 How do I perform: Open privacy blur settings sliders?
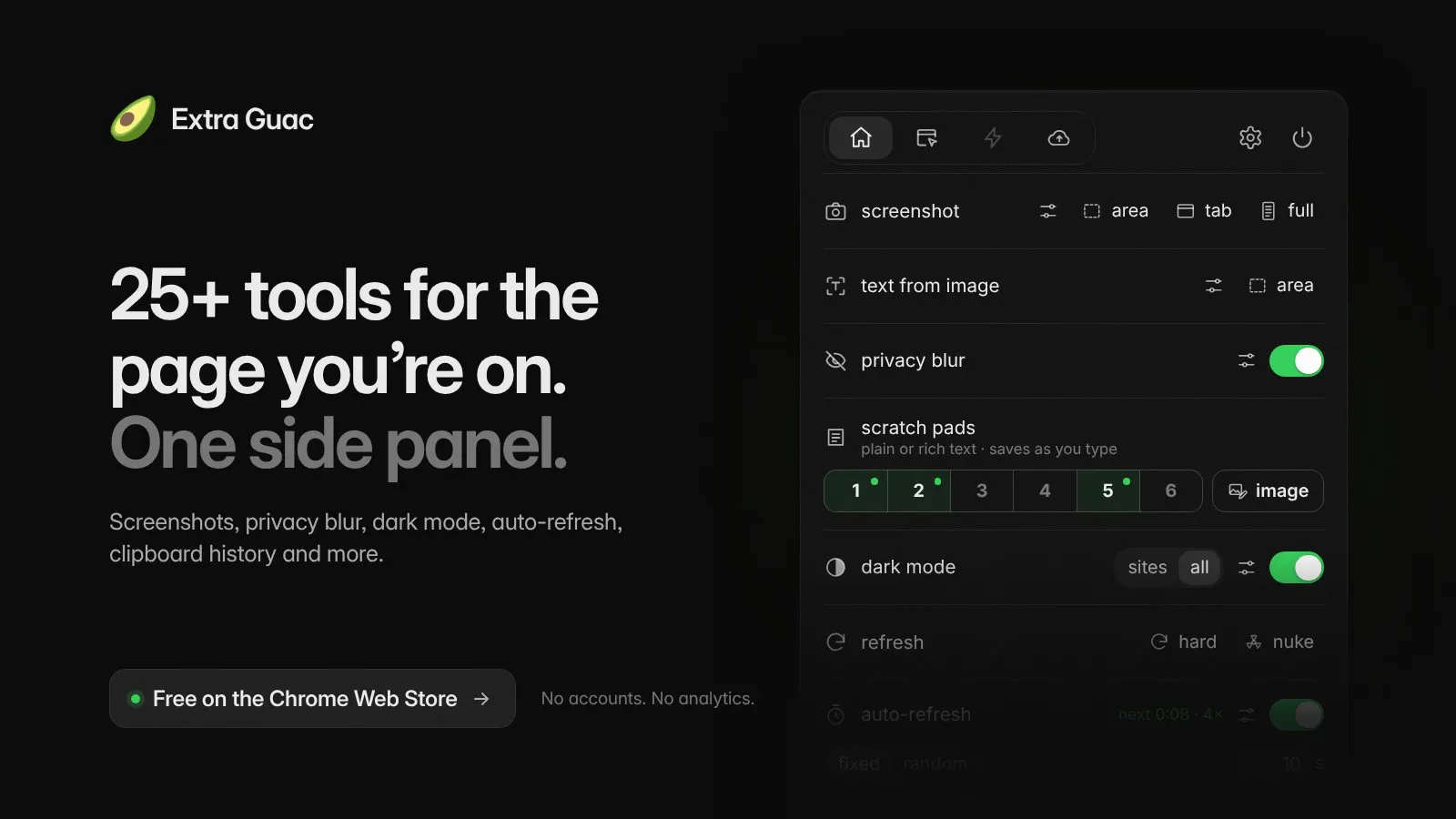click(1247, 360)
